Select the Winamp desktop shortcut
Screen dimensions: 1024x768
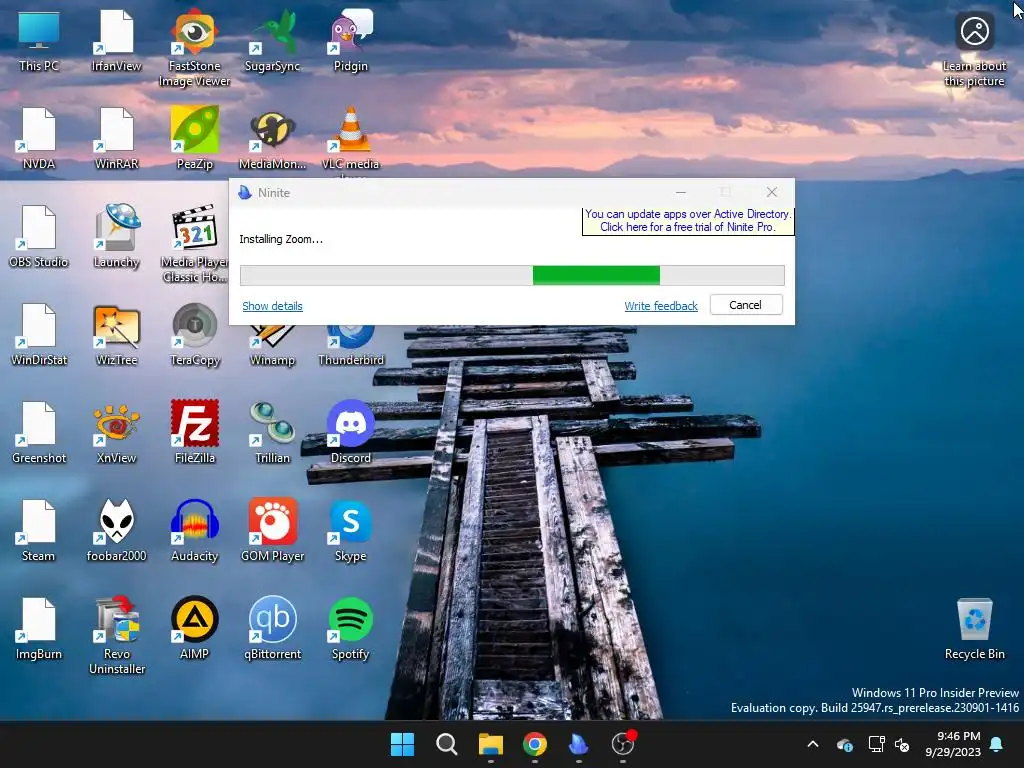[272, 346]
